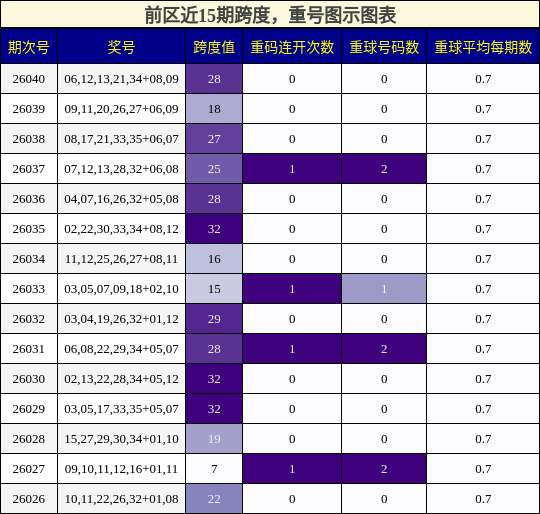Click span value 16 in row 26034
The height and width of the screenshot is (514, 540).
tap(214, 259)
